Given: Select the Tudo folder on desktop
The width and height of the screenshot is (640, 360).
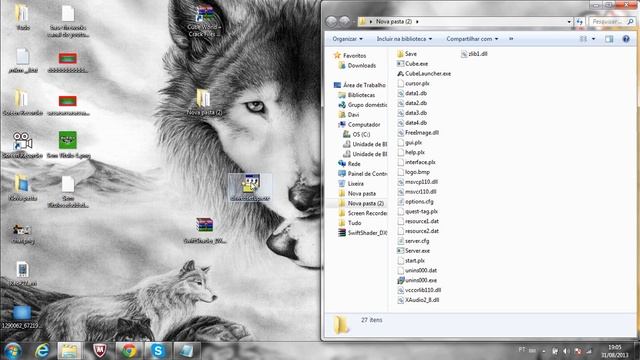Looking at the screenshot, I should [x=22, y=18].
